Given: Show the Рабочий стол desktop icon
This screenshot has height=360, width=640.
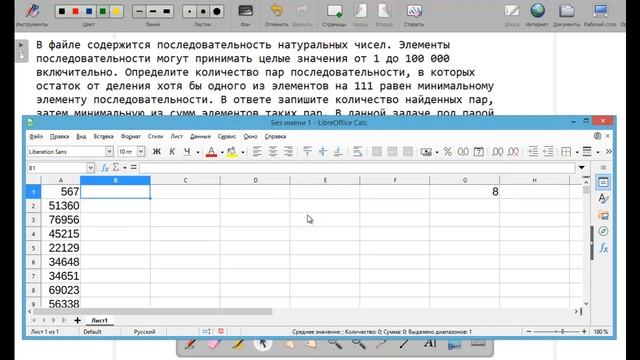Looking at the screenshot, I should tap(600, 11).
